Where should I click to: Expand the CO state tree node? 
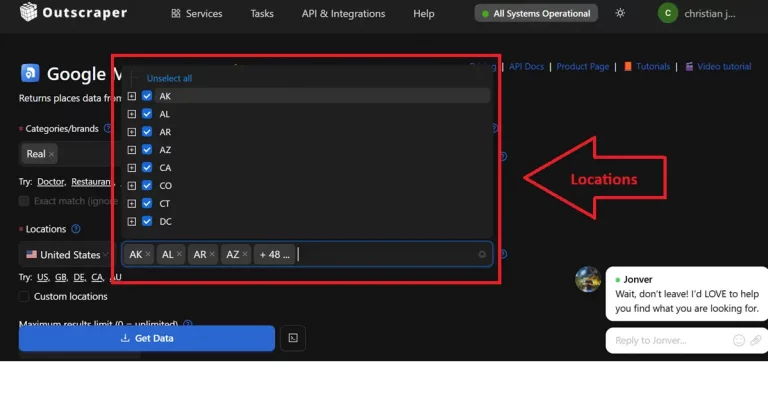pos(131,186)
